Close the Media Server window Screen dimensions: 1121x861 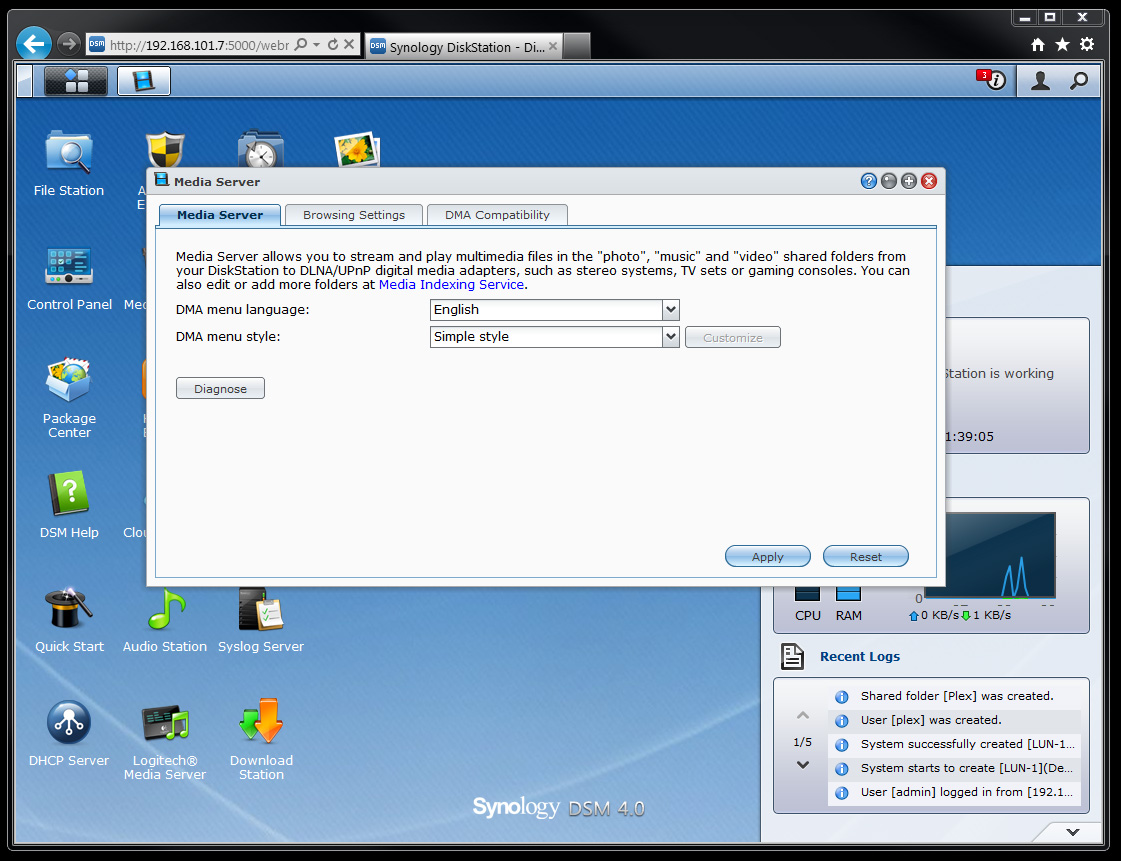[x=929, y=181]
